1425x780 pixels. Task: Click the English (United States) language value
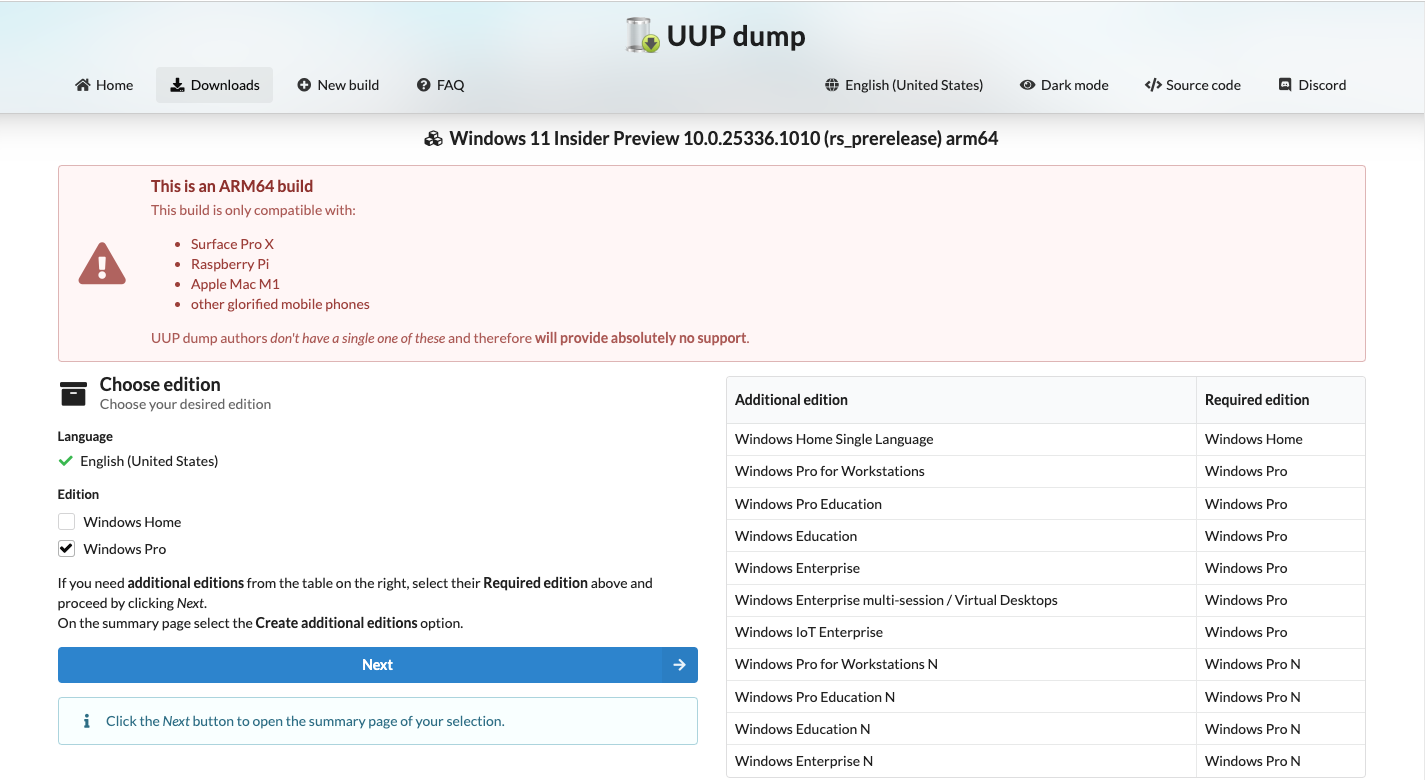(149, 461)
